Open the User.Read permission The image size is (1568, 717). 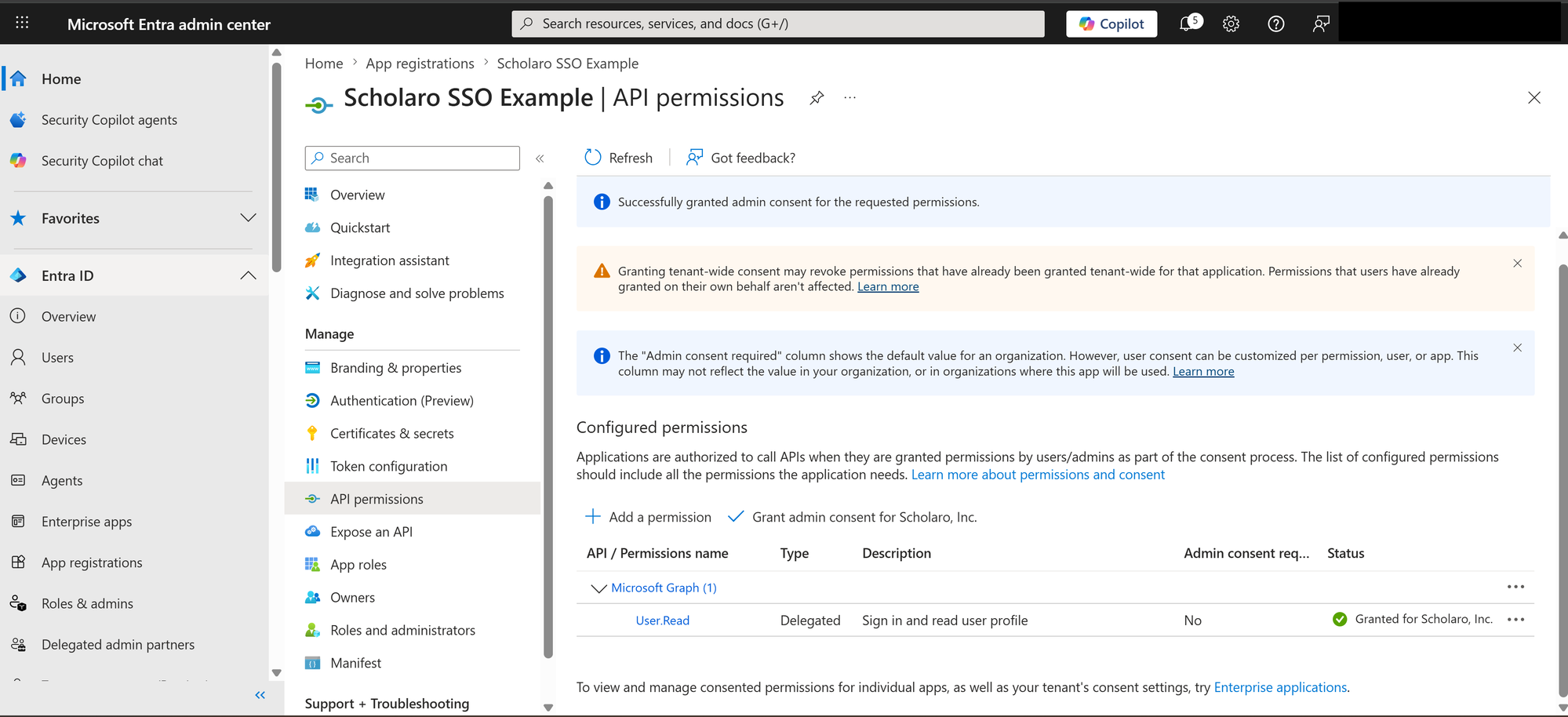tap(663, 621)
